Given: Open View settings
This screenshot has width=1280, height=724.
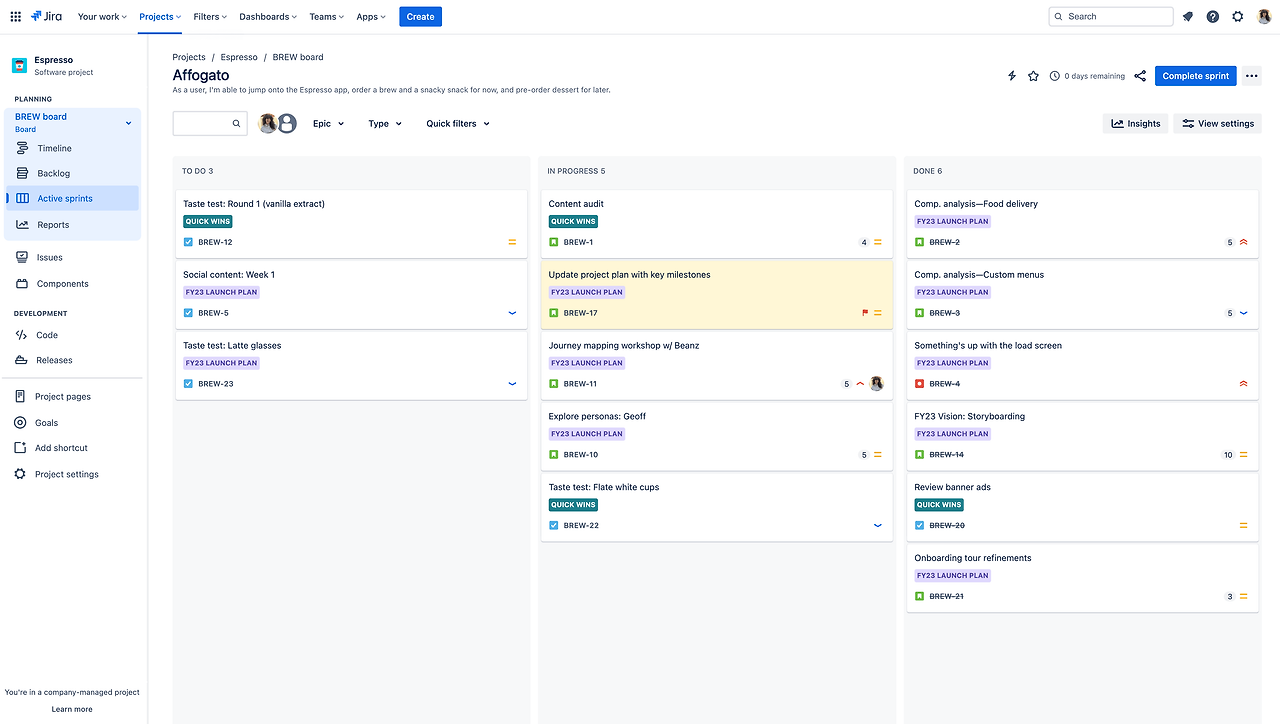Looking at the screenshot, I should [1217, 124].
